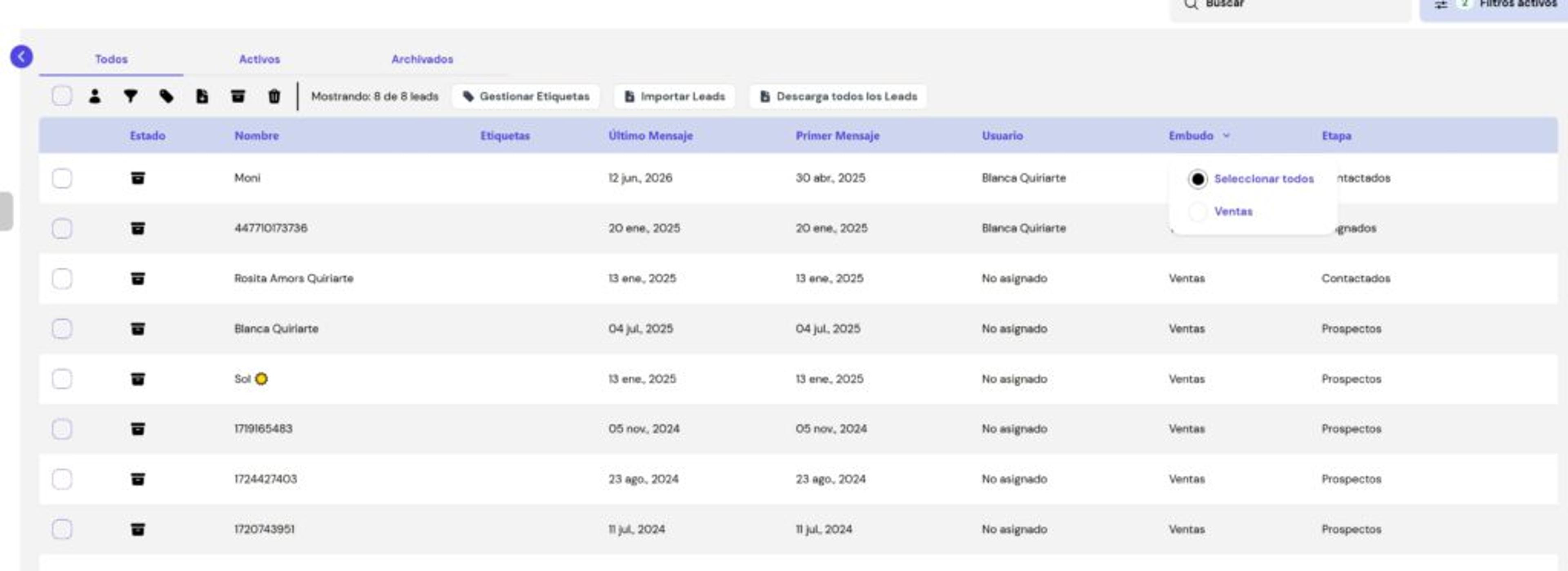Image resolution: width=1568 pixels, height=571 pixels.
Task: Click the assign user person icon
Action: (94, 96)
